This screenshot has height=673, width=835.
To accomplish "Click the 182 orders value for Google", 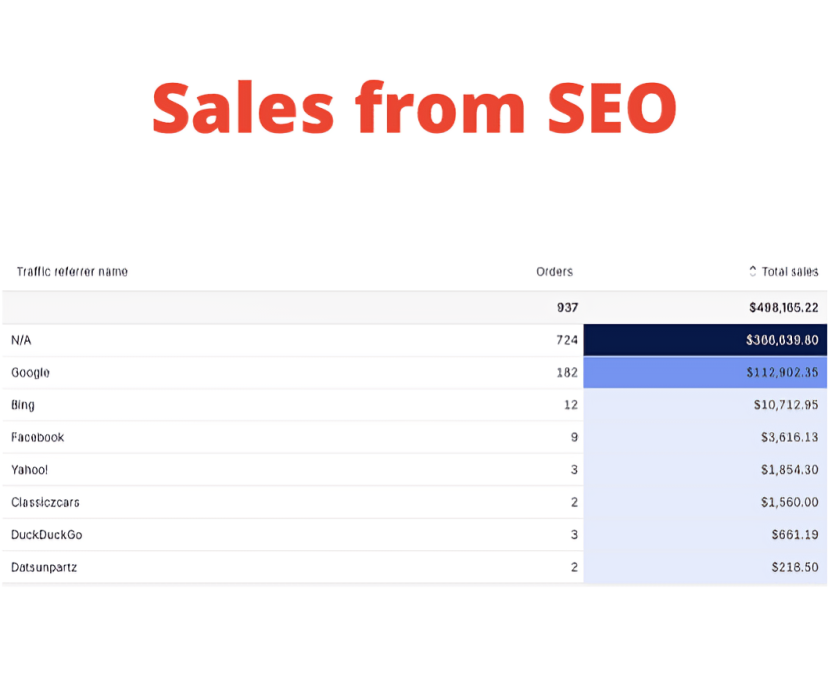I will point(567,372).
